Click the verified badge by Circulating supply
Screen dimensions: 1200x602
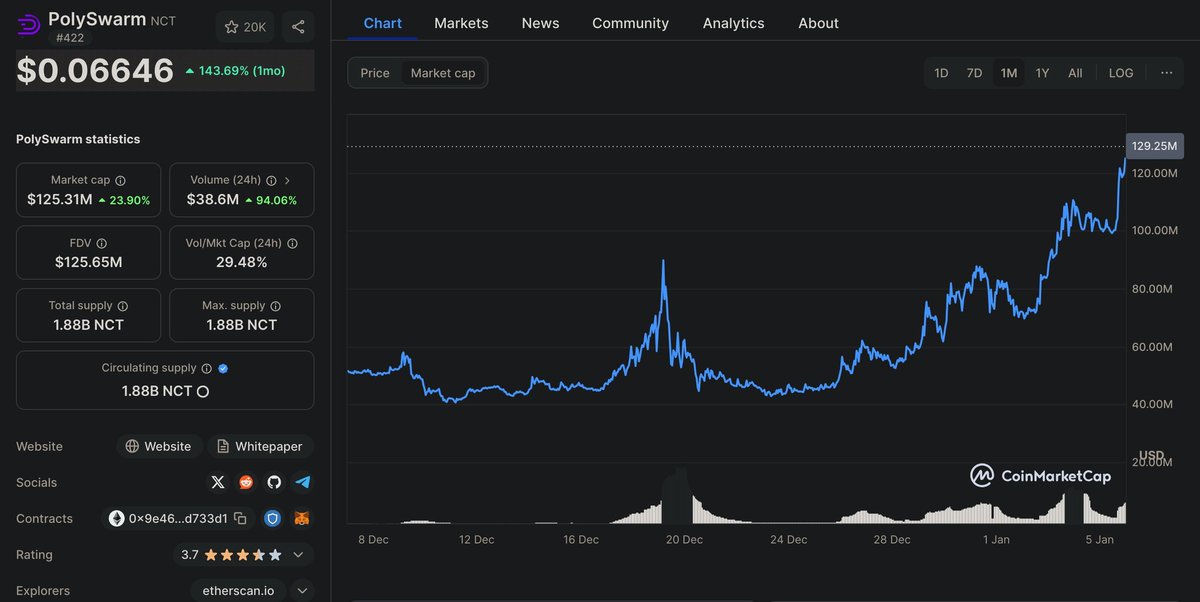click(x=223, y=368)
